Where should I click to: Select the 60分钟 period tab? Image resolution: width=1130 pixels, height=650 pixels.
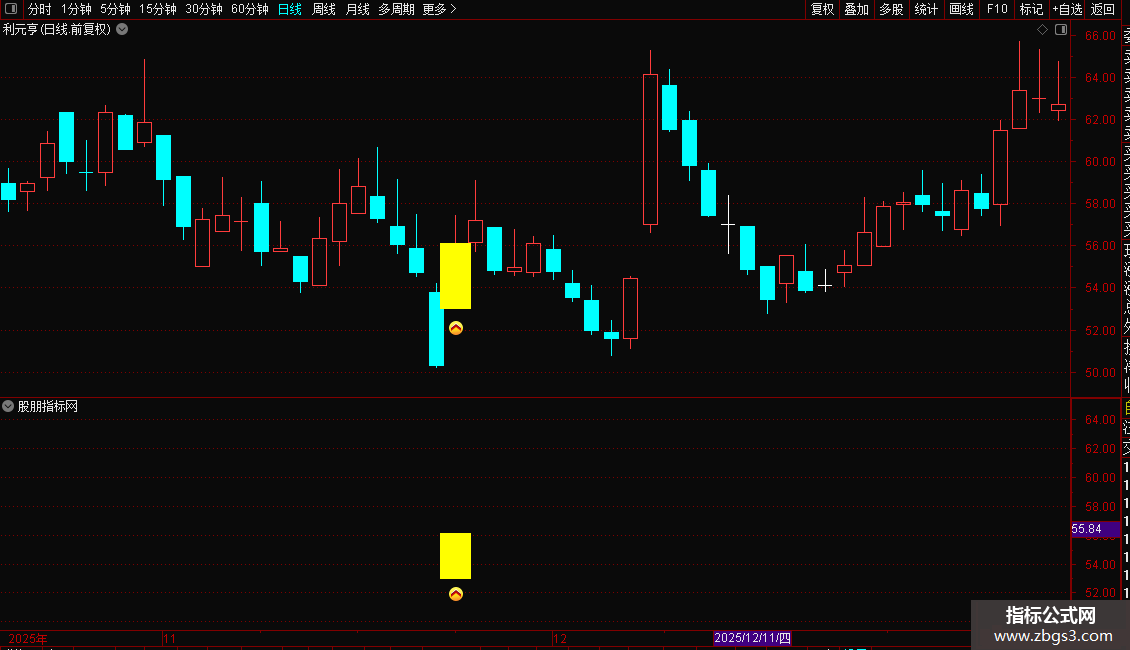coord(249,9)
